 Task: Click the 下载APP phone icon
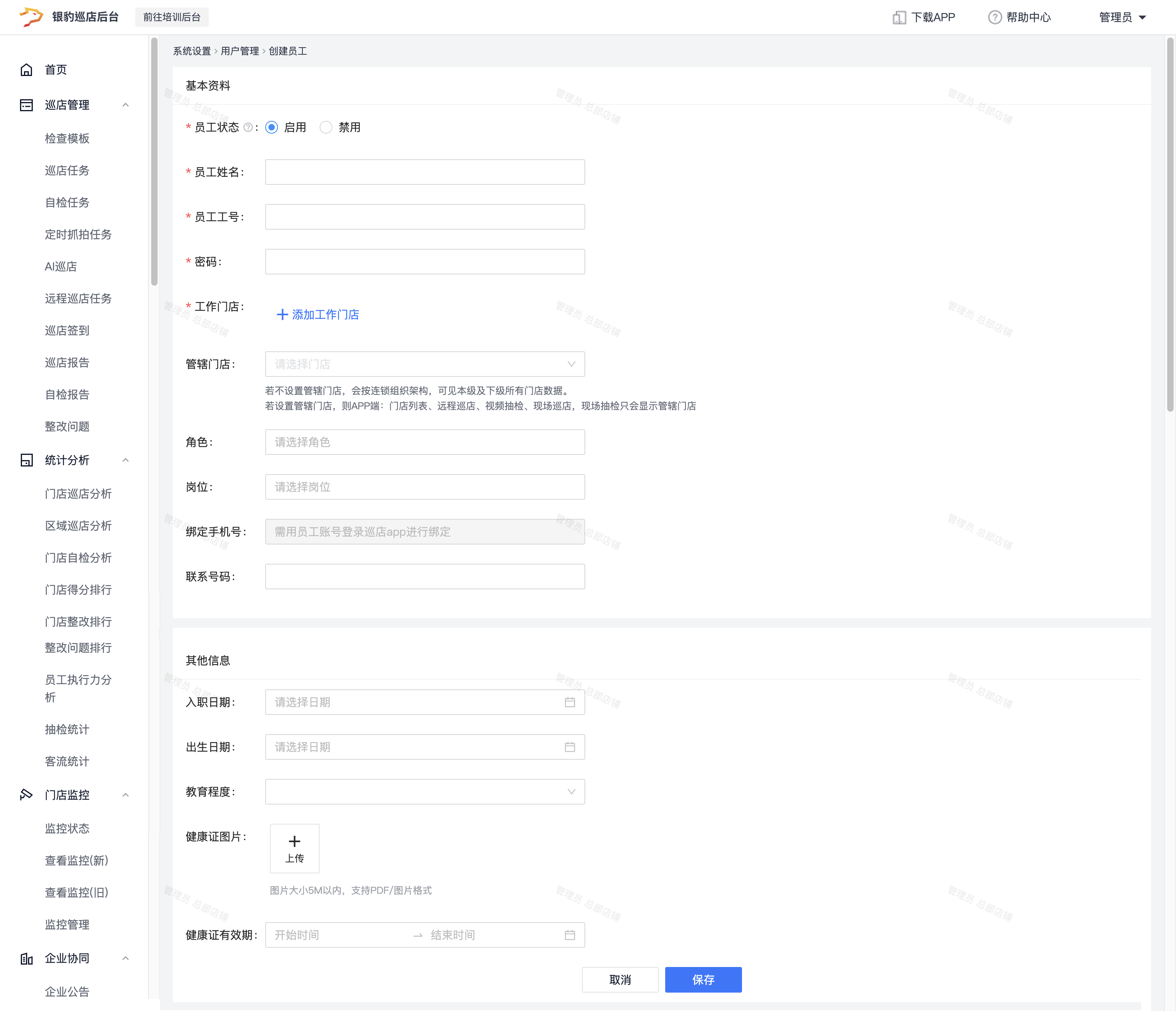click(x=899, y=18)
